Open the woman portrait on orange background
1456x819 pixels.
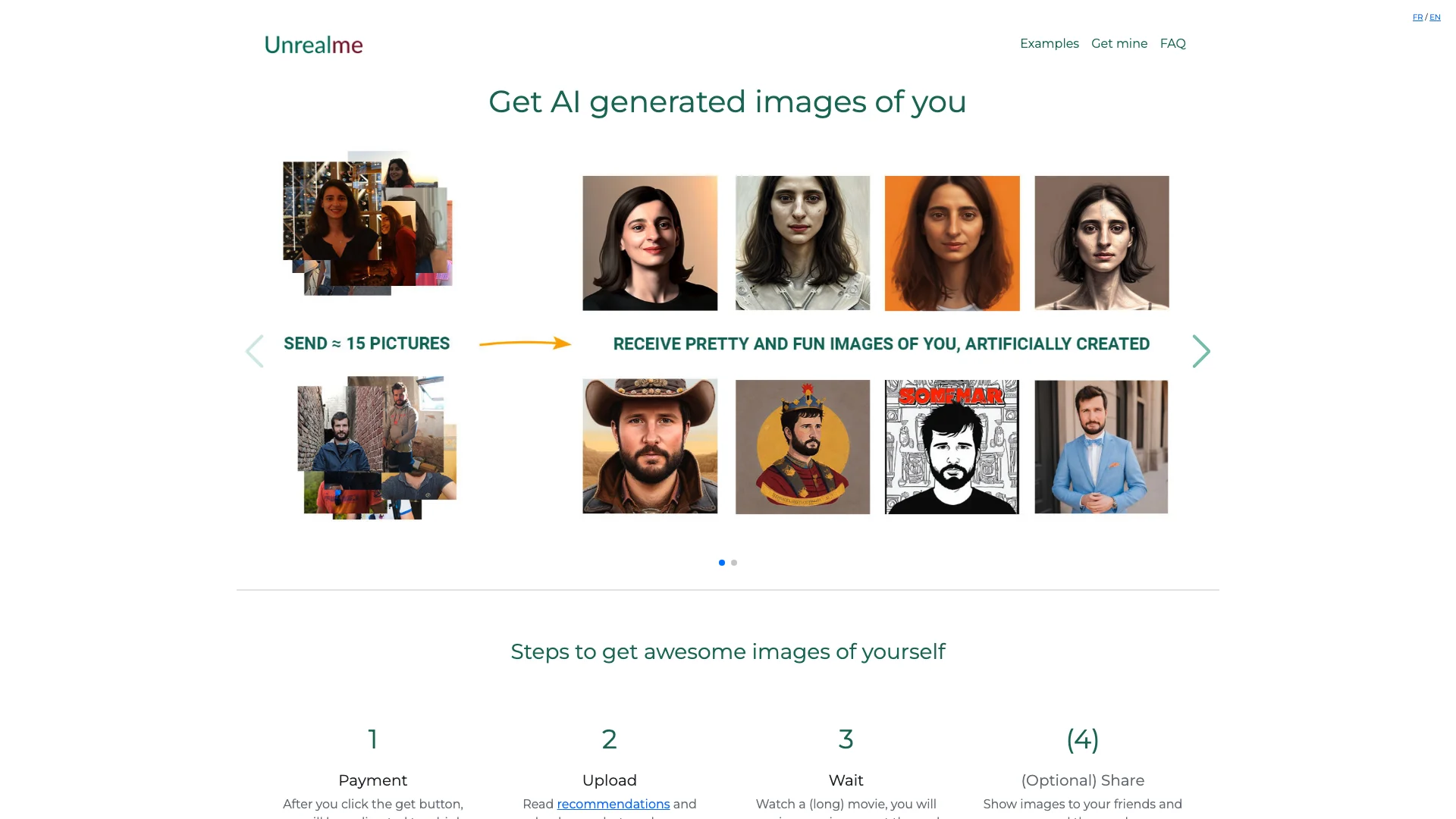[x=952, y=243]
